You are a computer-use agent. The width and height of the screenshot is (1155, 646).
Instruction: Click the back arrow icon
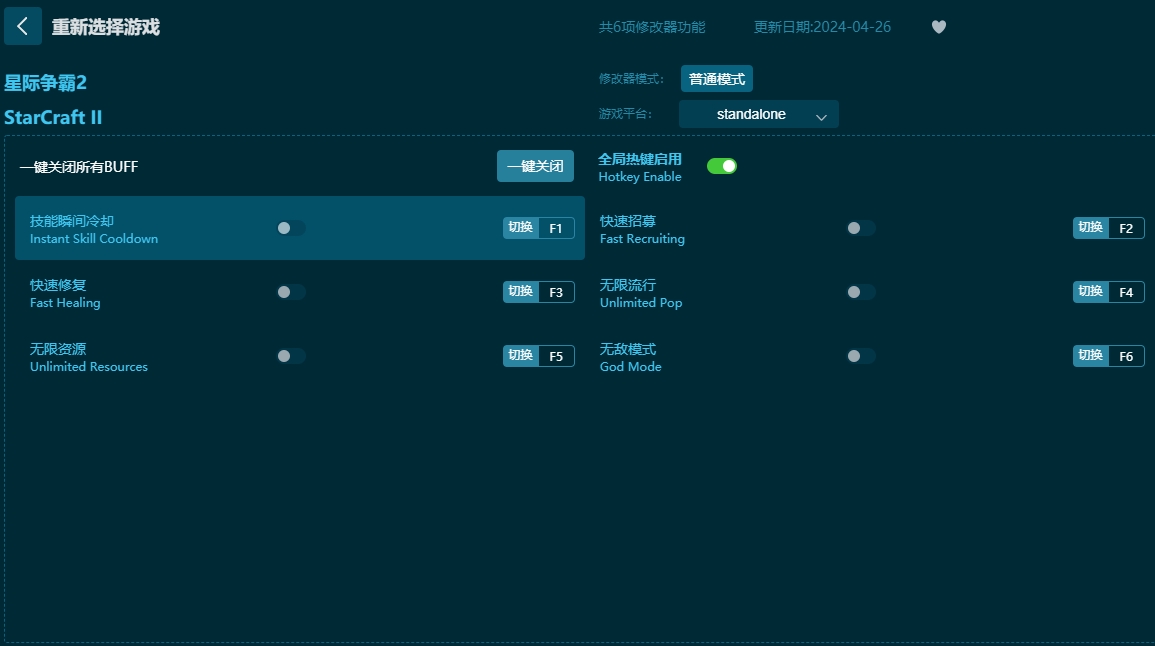(23, 27)
